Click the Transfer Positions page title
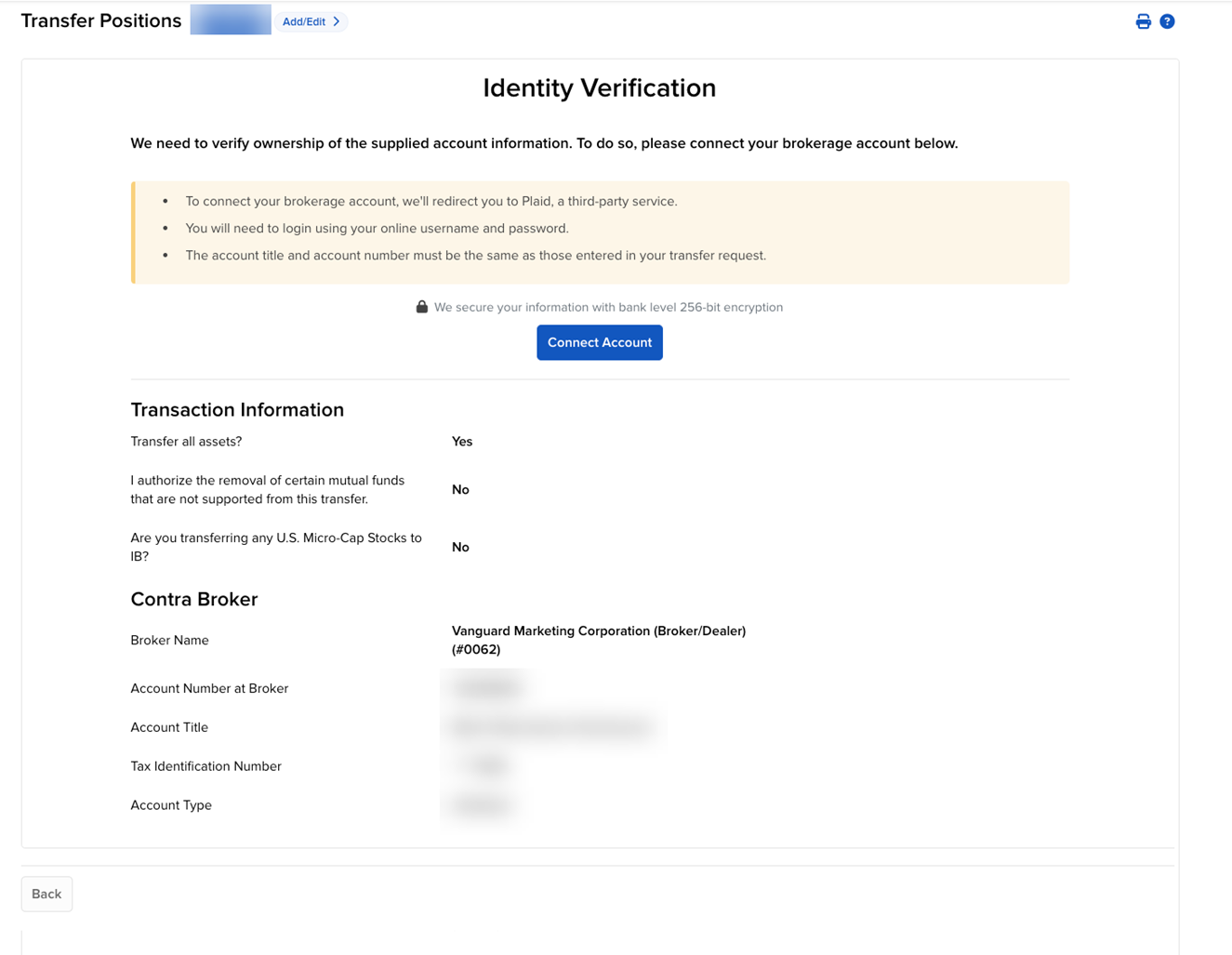Screen dimensions: 1232x955 (x=100, y=20)
